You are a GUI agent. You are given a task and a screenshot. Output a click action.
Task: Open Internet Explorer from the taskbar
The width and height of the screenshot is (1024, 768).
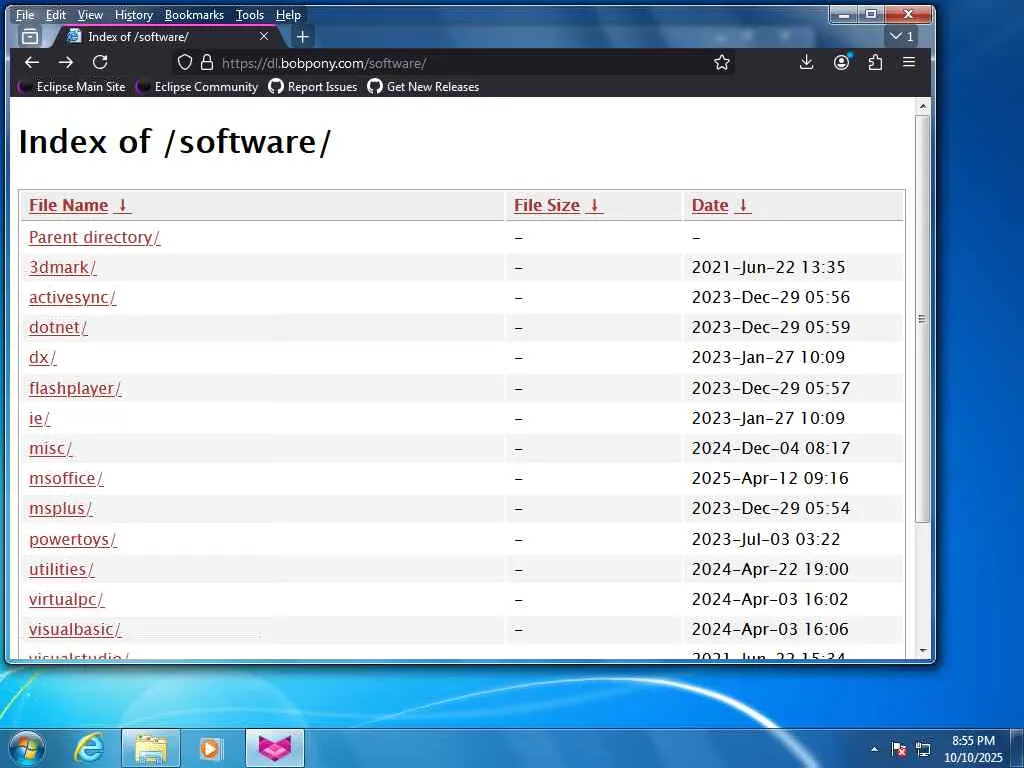click(89, 748)
